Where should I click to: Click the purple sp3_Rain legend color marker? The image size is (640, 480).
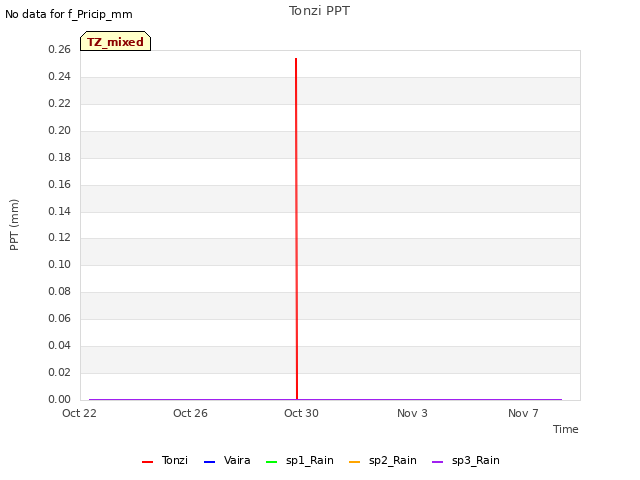(438, 462)
